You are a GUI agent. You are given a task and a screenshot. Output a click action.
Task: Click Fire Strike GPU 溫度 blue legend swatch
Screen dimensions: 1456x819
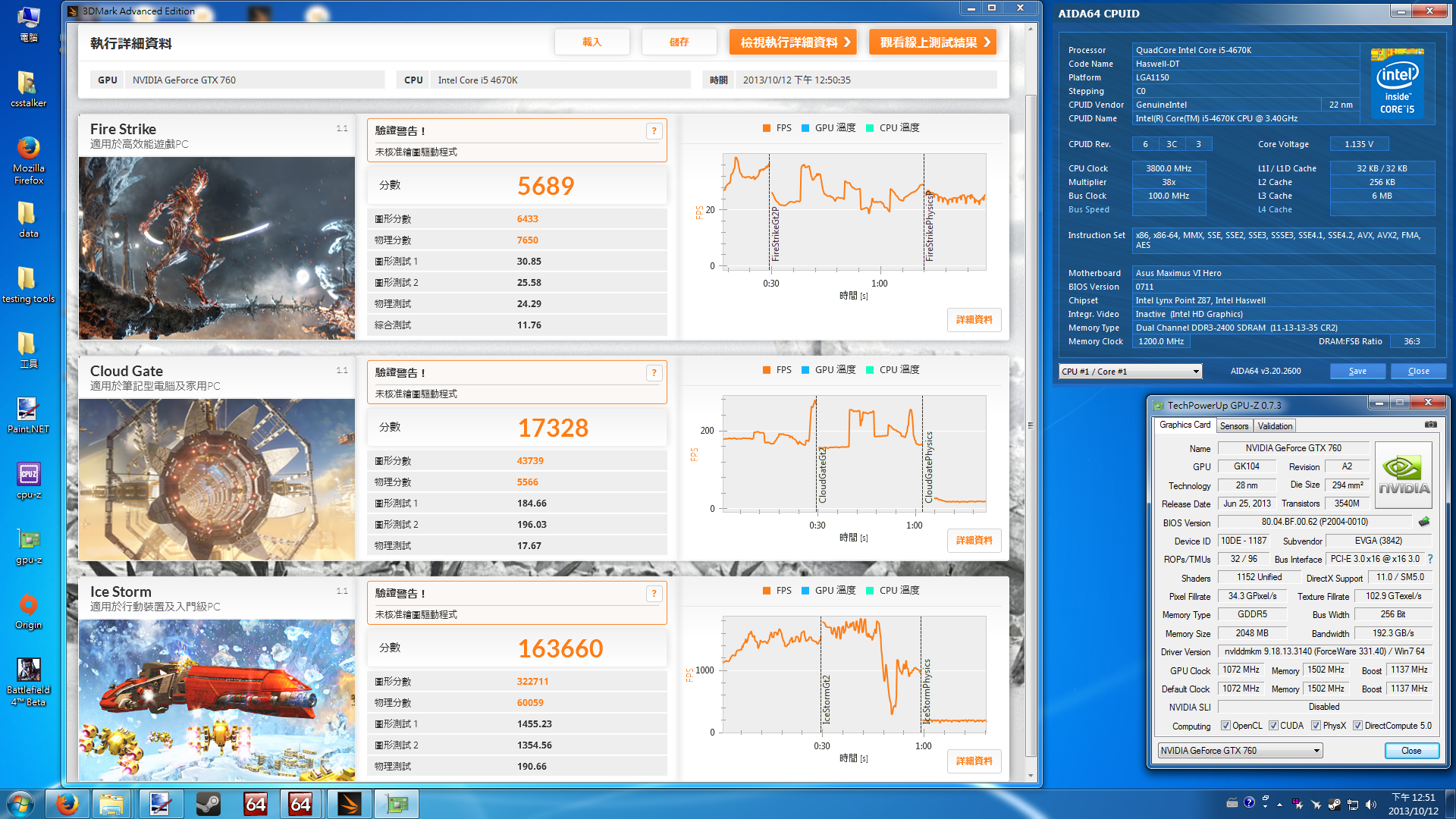click(x=805, y=128)
